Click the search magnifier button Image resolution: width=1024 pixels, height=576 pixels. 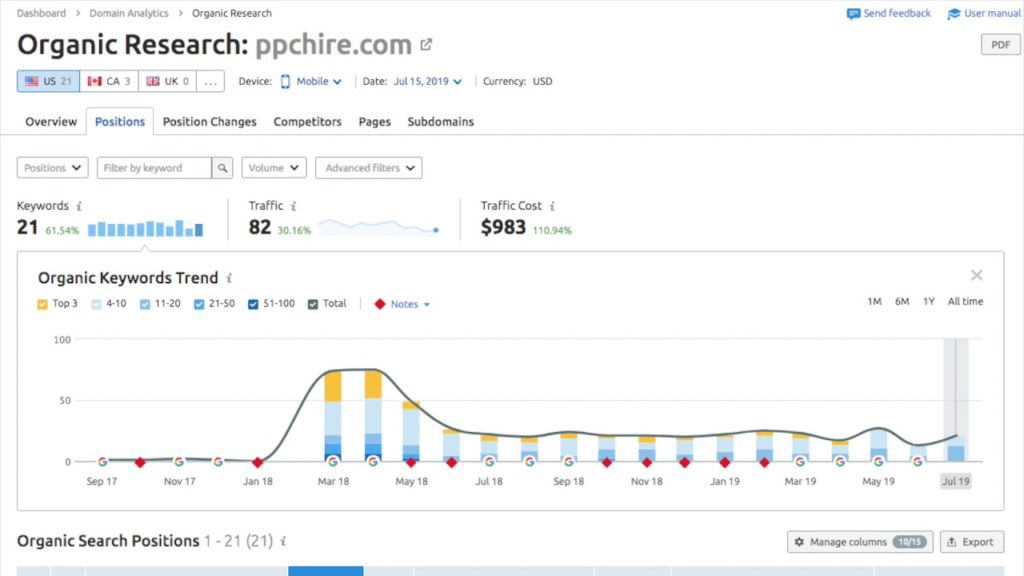(222, 168)
